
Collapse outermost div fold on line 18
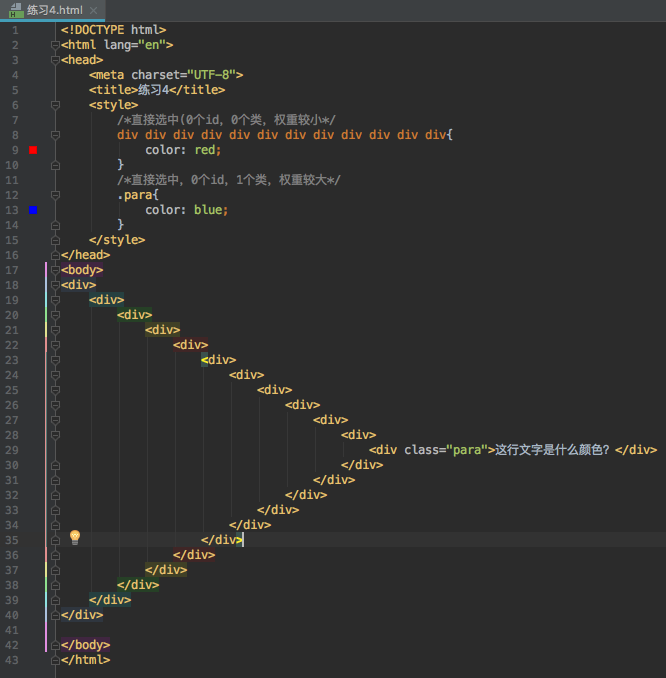click(55, 285)
